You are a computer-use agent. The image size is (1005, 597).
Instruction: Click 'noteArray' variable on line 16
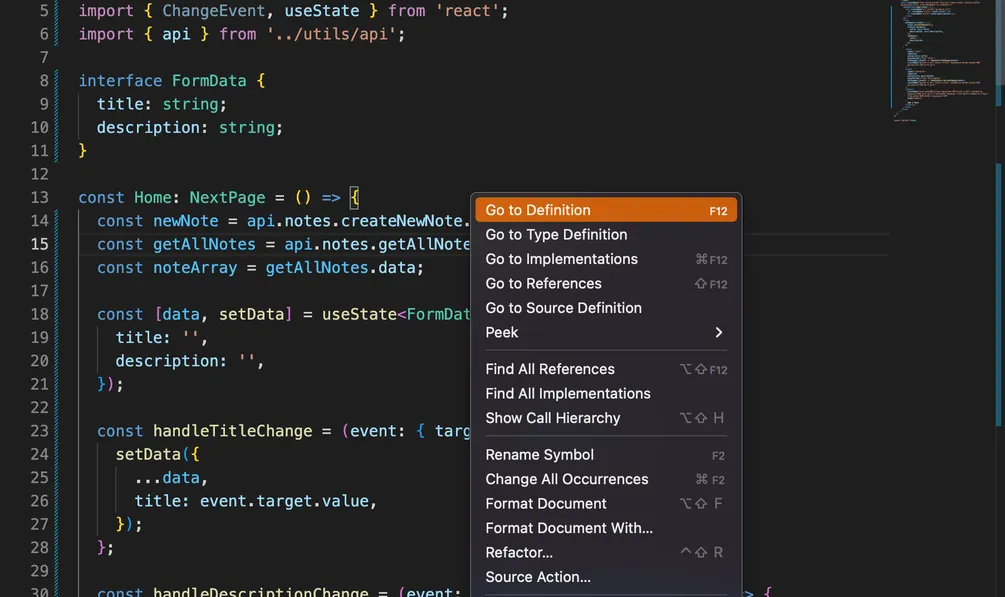click(x=195, y=267)
